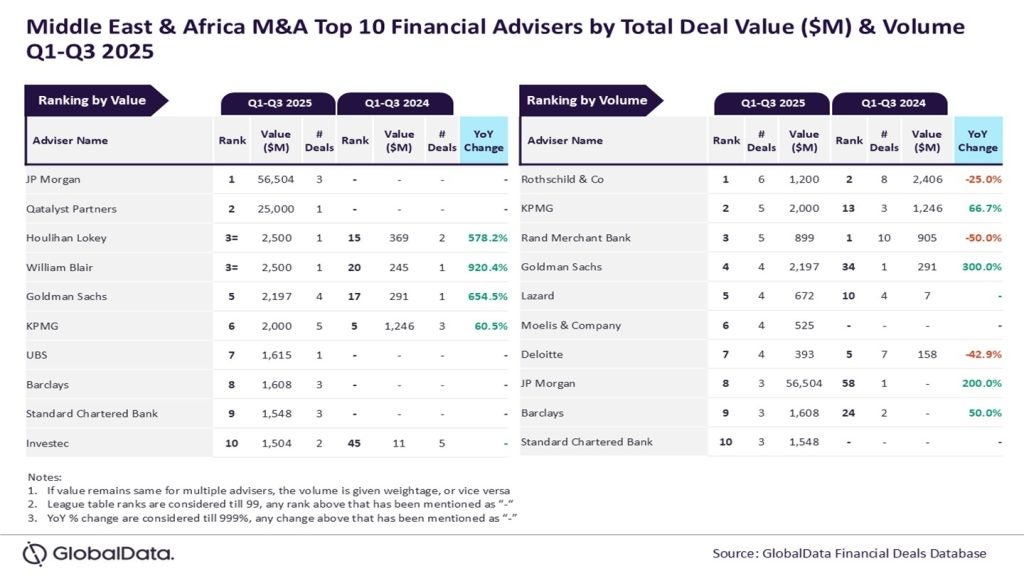Click the William Blair 920.4% YoY value
1024x576 pixels.
(486, 267)
